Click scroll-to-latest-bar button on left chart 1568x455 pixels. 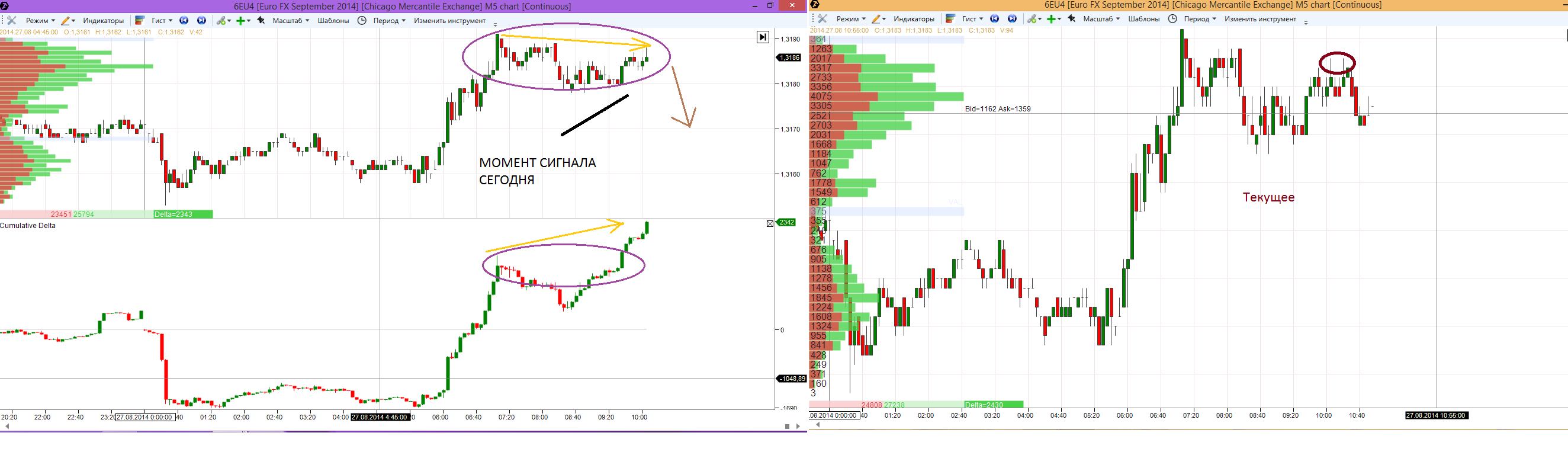763,37
